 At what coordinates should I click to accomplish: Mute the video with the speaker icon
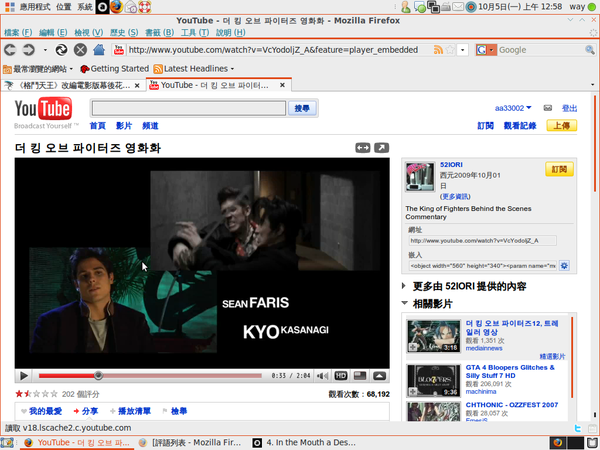coord(323,376)
